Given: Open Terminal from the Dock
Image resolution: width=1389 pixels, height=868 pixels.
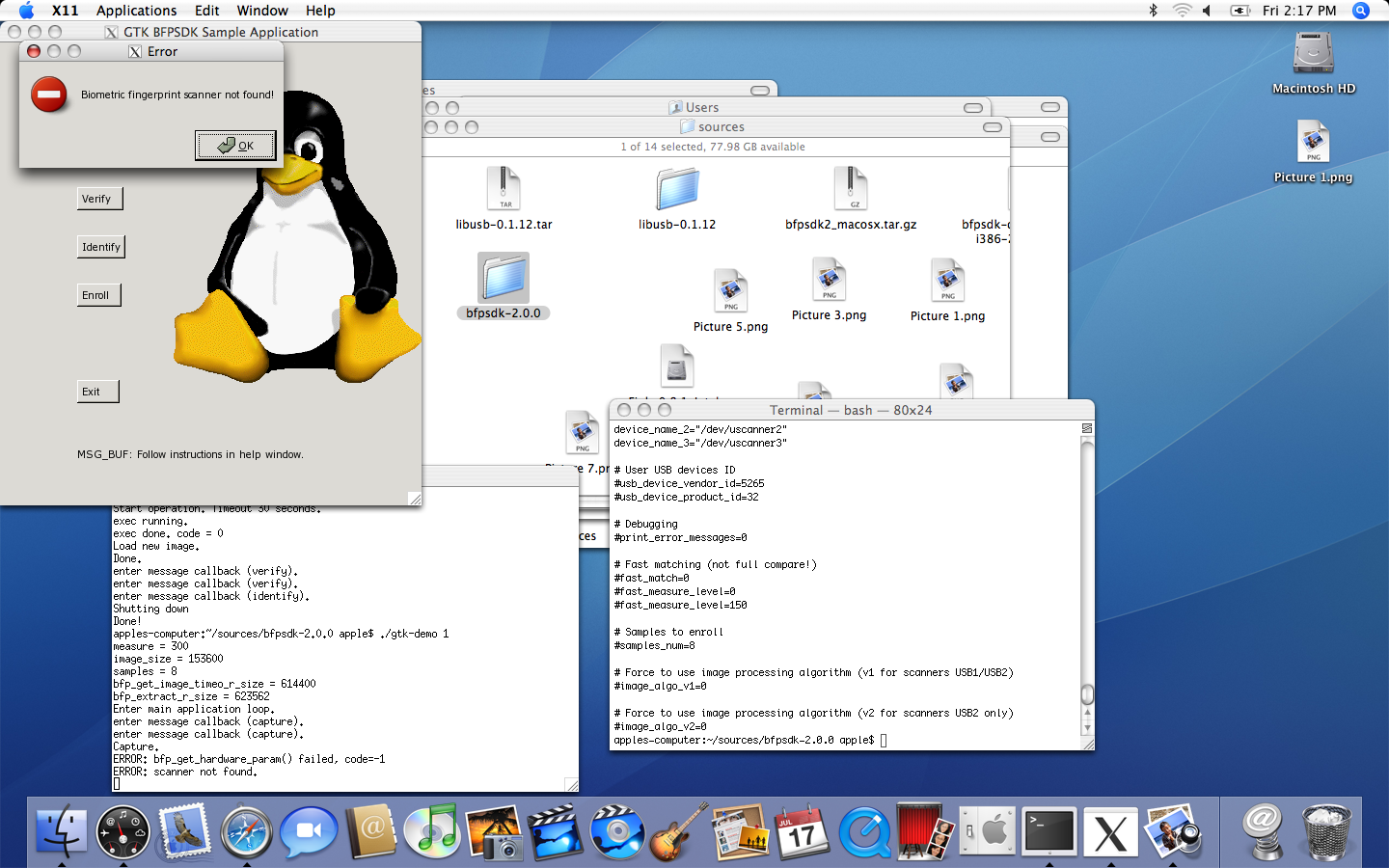Looking at the screenshot, I should coord(1049,832).
